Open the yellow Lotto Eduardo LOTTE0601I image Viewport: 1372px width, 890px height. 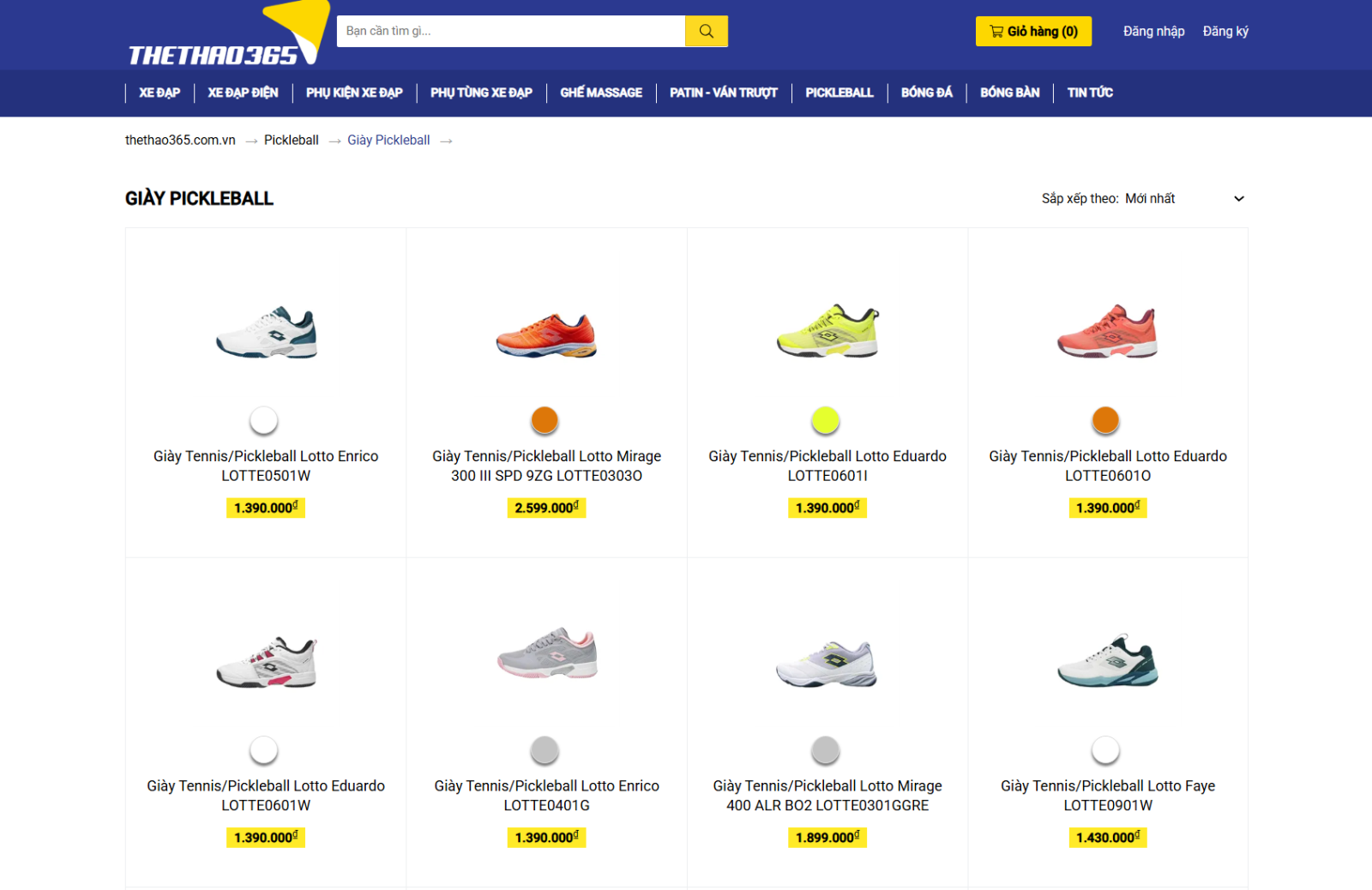tap(827, 331)
